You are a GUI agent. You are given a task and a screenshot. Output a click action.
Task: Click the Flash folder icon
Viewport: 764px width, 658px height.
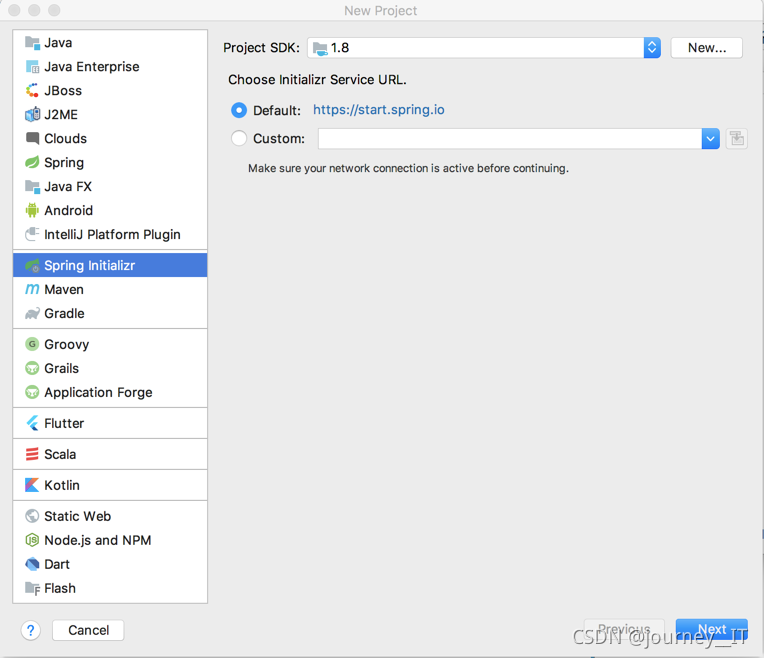tap(32, 588)
